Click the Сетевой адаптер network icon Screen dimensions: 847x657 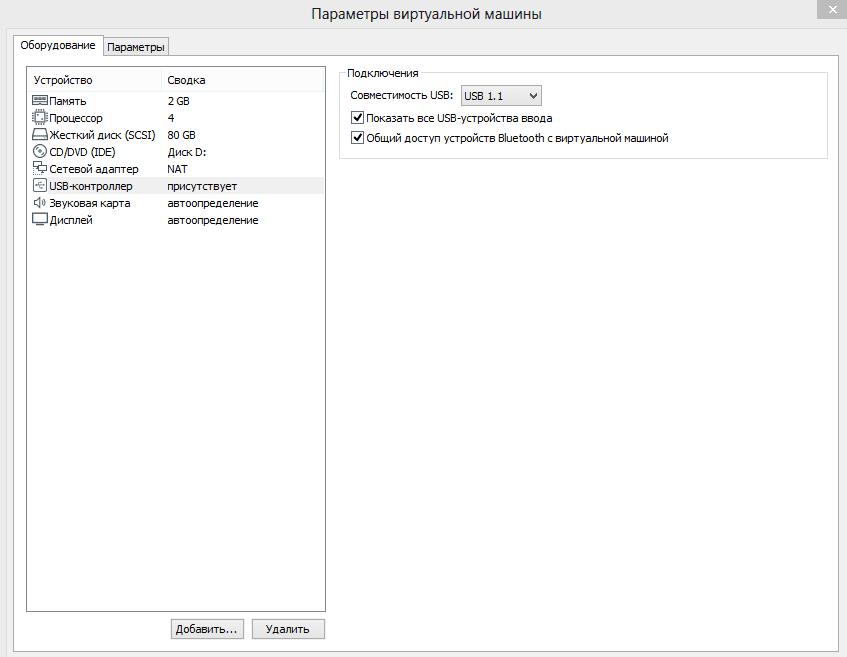tap(40, 169)
